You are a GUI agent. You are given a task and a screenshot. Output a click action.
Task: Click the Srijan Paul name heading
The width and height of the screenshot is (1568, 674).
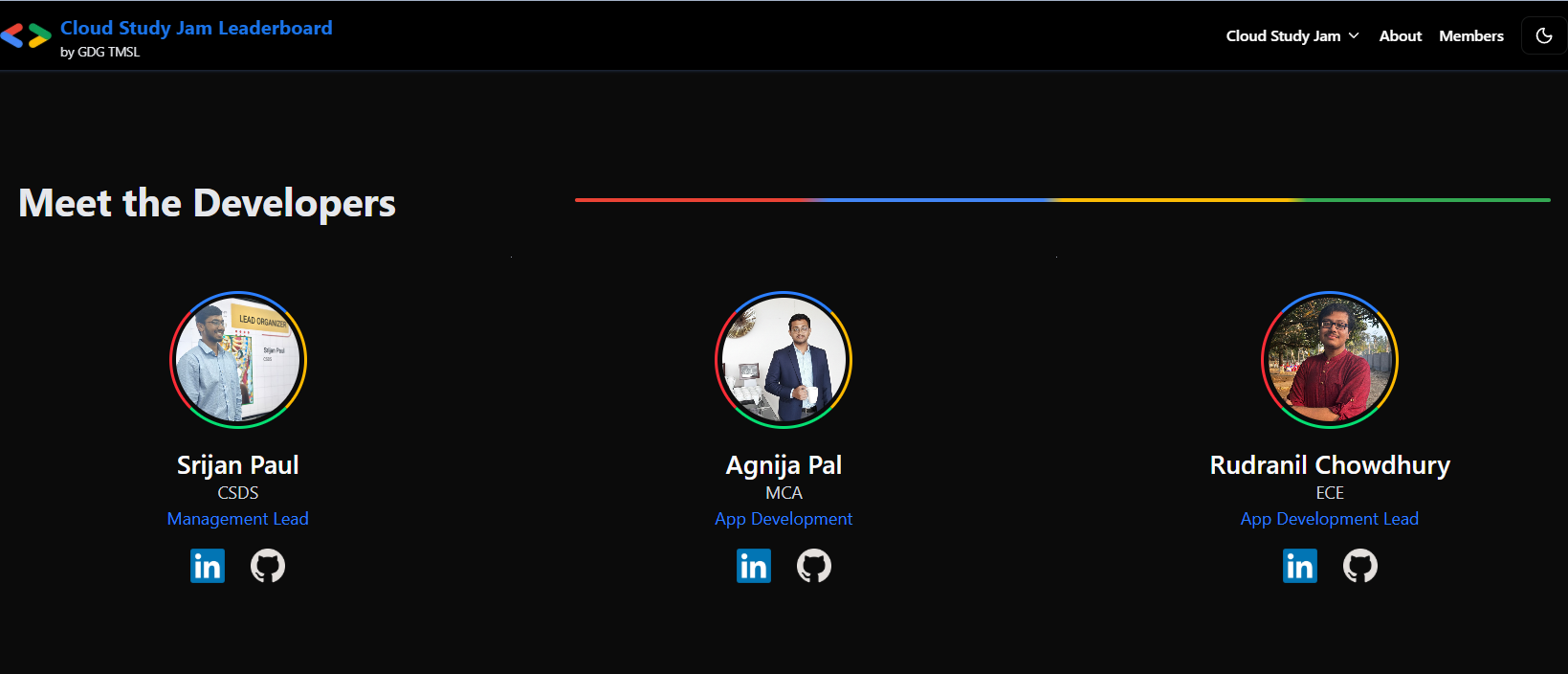click(x=237, y=465)
